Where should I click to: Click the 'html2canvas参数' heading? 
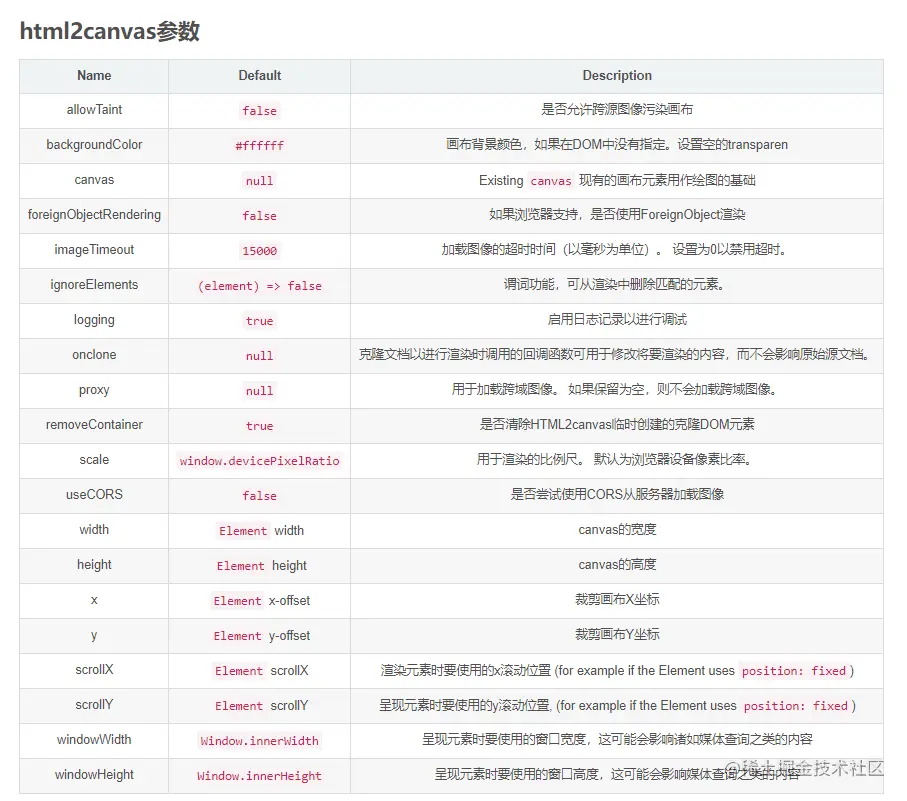click(x=110, y=31)
